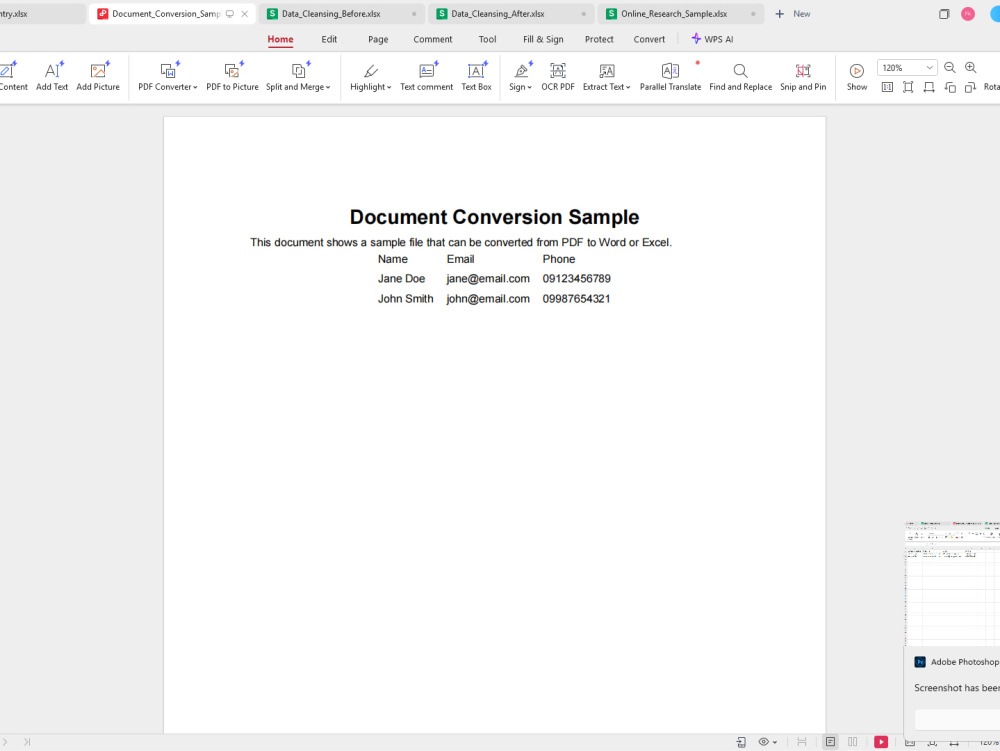Click the john@email.com cell
This screenshot has width=1000, height=751.
click(x=488, y=298)
